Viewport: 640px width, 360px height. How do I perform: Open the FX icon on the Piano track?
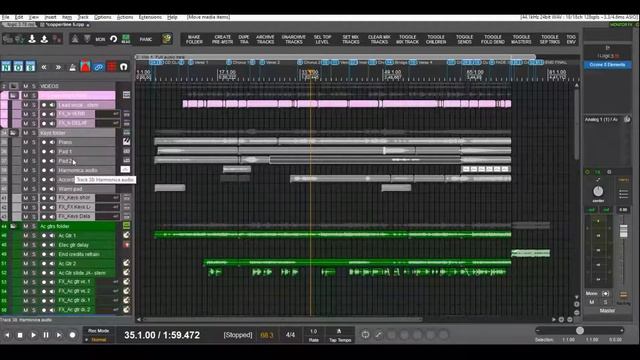pyautogui.click(x=127, y=142)
